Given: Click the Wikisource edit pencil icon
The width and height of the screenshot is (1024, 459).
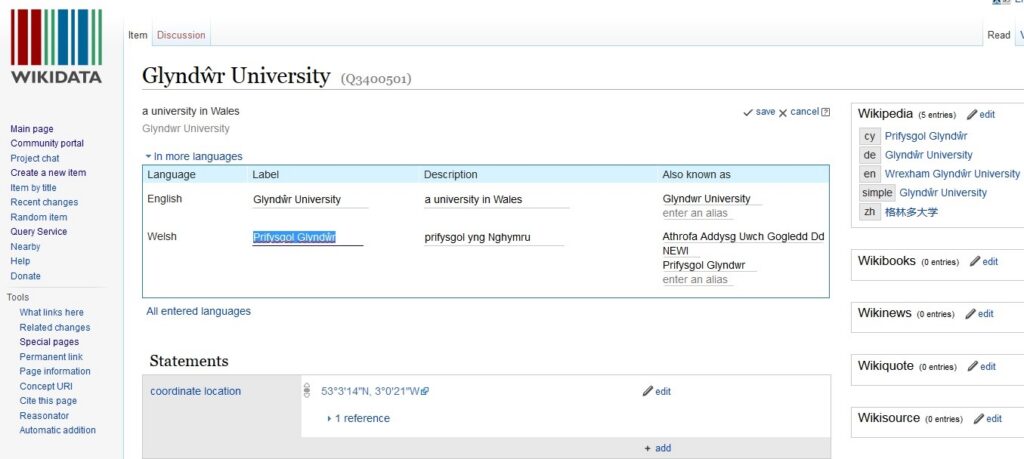Looking at the screenshot, I should pos(978,419).
